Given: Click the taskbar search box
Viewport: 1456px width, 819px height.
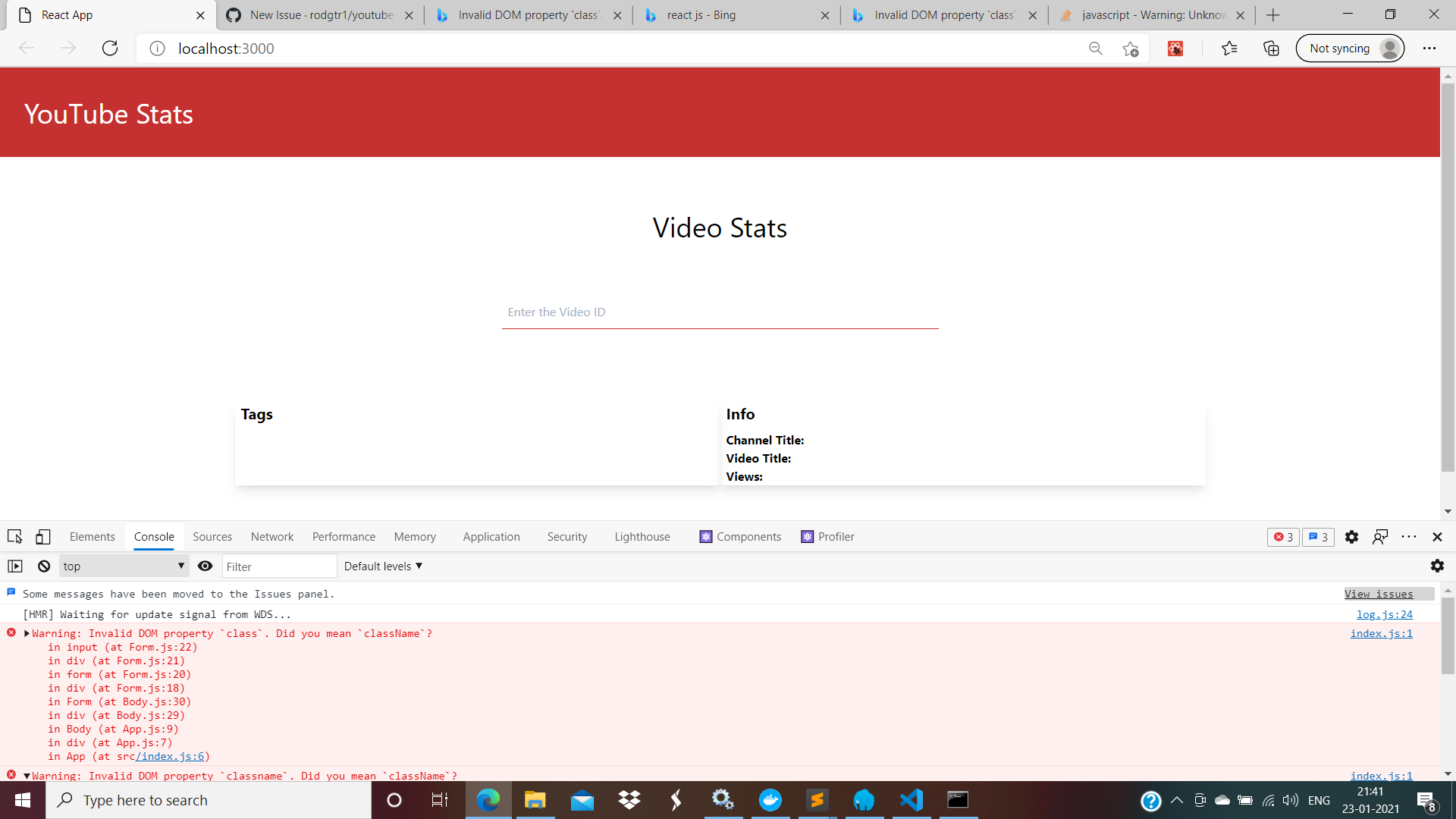Looking at the screenshot, I should point(209,800).
